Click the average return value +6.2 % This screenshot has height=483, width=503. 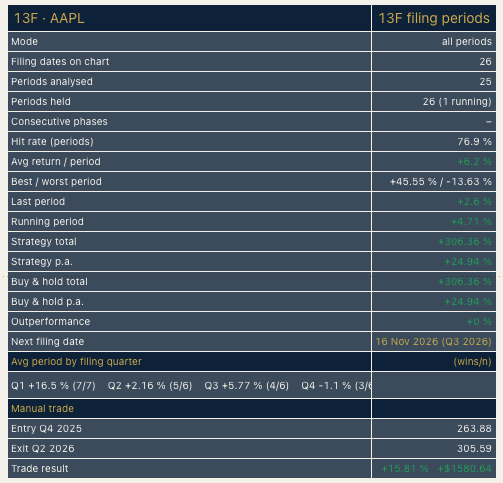(x=474, y=162)
